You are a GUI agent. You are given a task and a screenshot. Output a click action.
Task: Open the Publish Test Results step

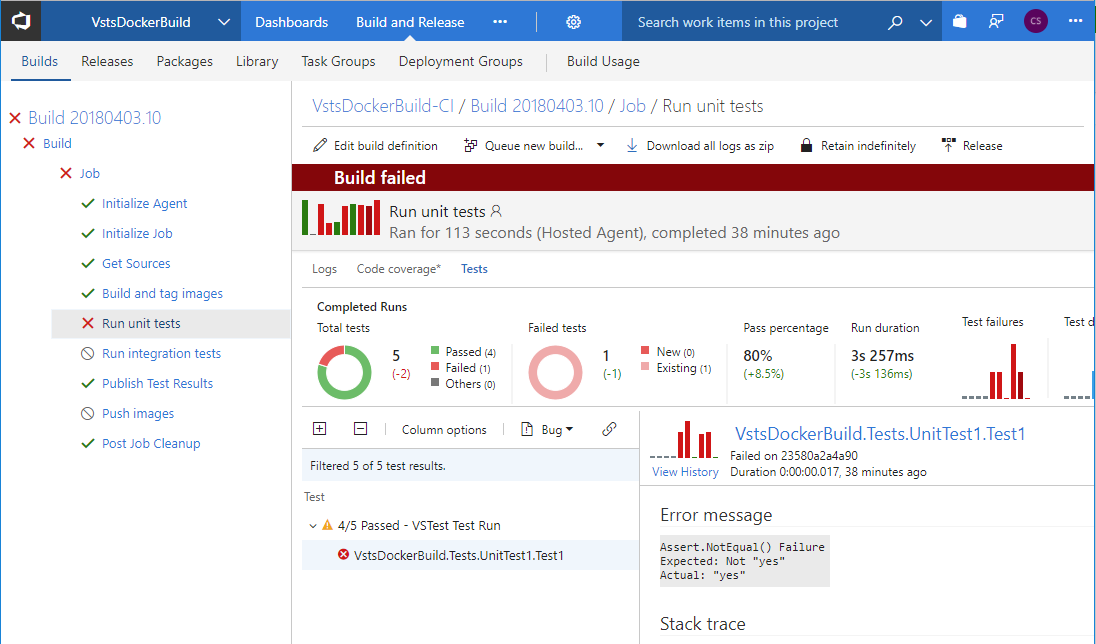point(157,384)
